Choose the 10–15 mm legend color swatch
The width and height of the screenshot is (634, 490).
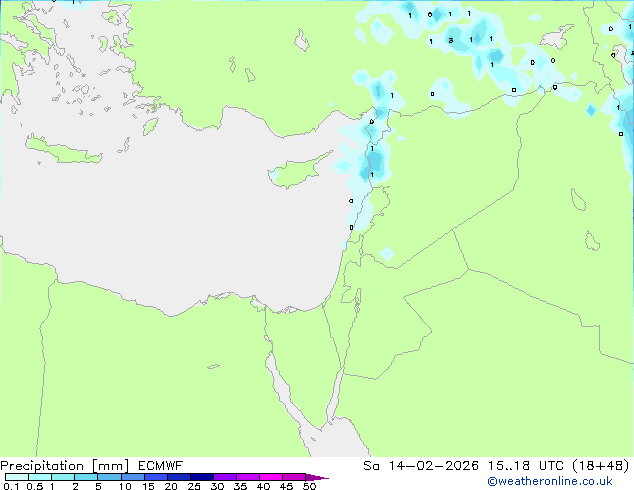click(x=132, y=477)
